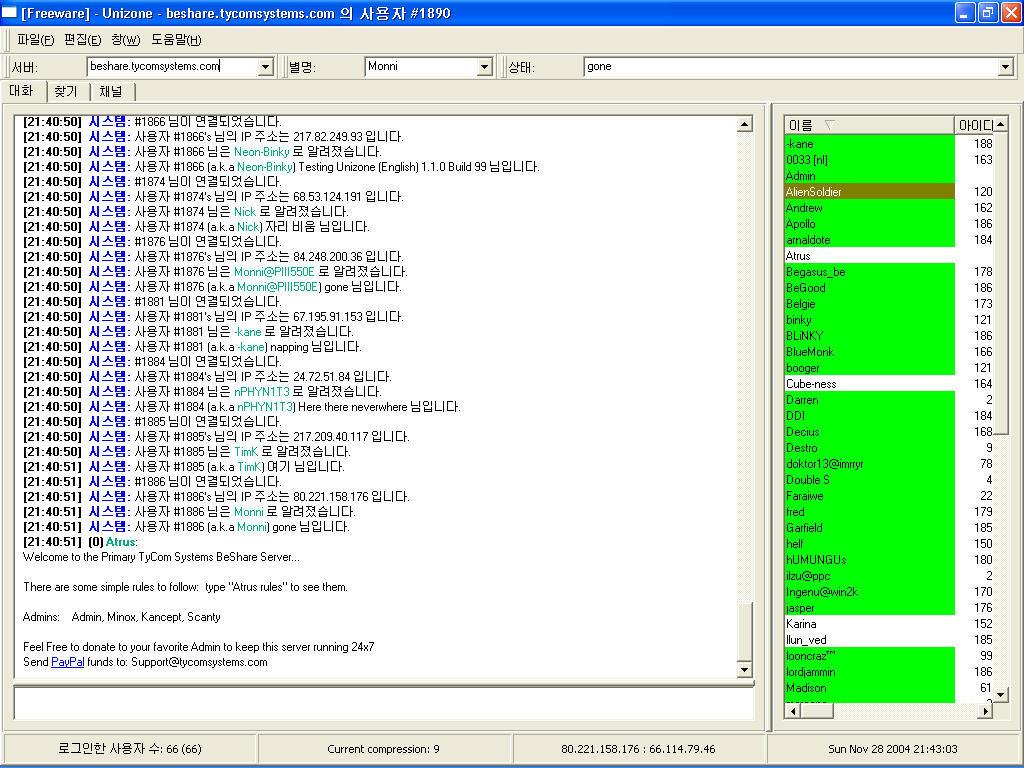Sort user list by 이름 column header
Image resolution: width=1024 pixels, height=768 pixels.
869,125
